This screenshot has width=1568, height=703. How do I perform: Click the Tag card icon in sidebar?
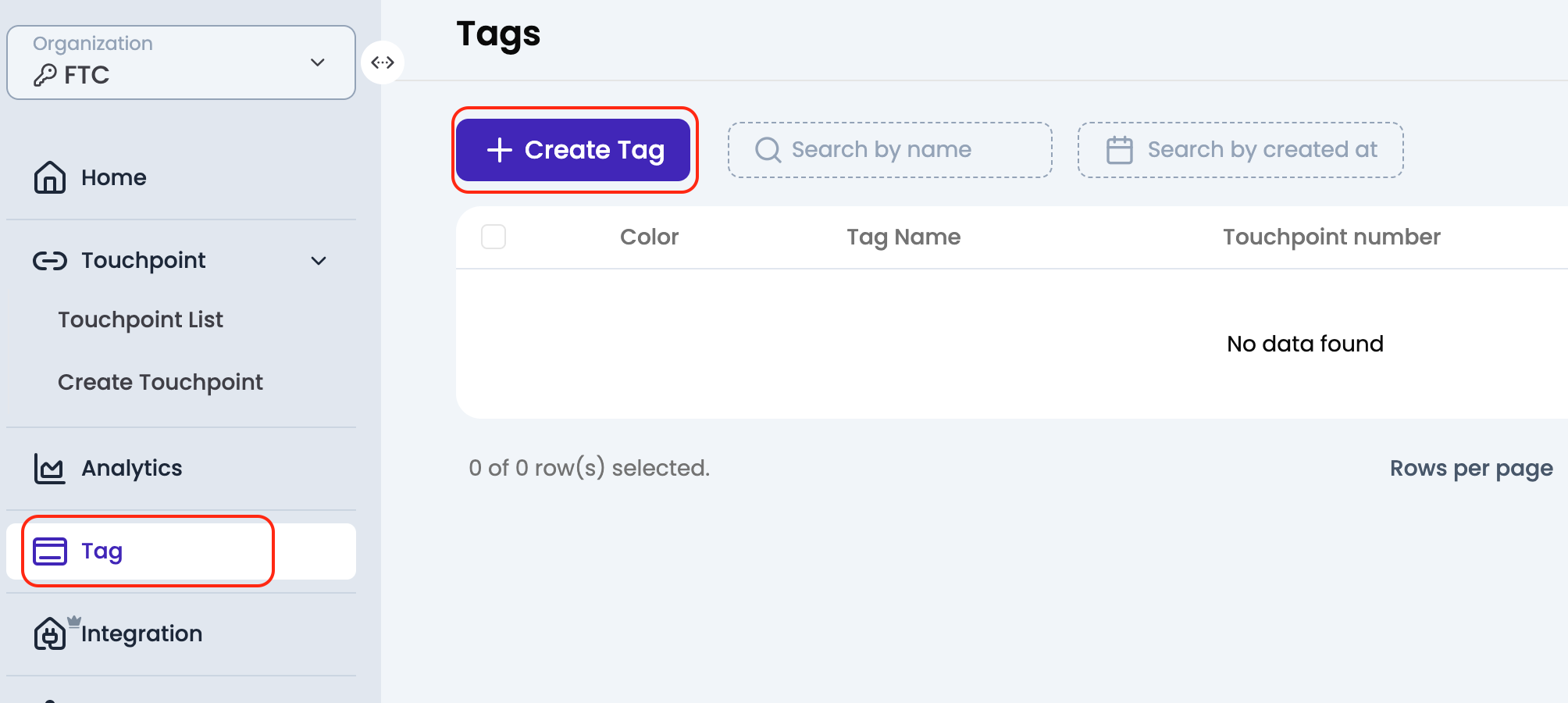tap(49, 551)
